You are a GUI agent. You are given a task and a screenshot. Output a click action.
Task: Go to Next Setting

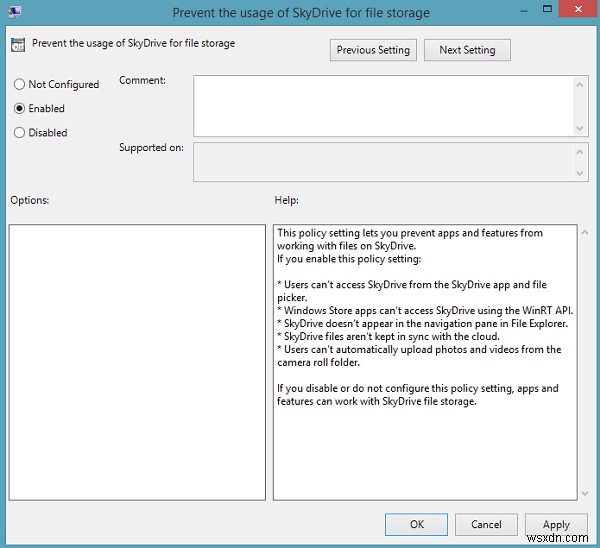pos(467,50)
